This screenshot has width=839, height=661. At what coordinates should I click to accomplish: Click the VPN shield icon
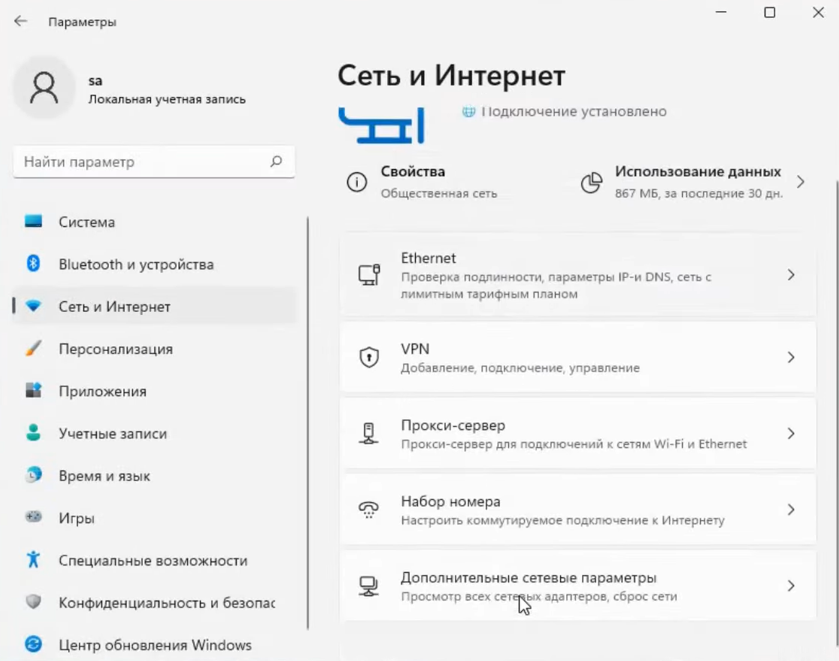[369, 357]
